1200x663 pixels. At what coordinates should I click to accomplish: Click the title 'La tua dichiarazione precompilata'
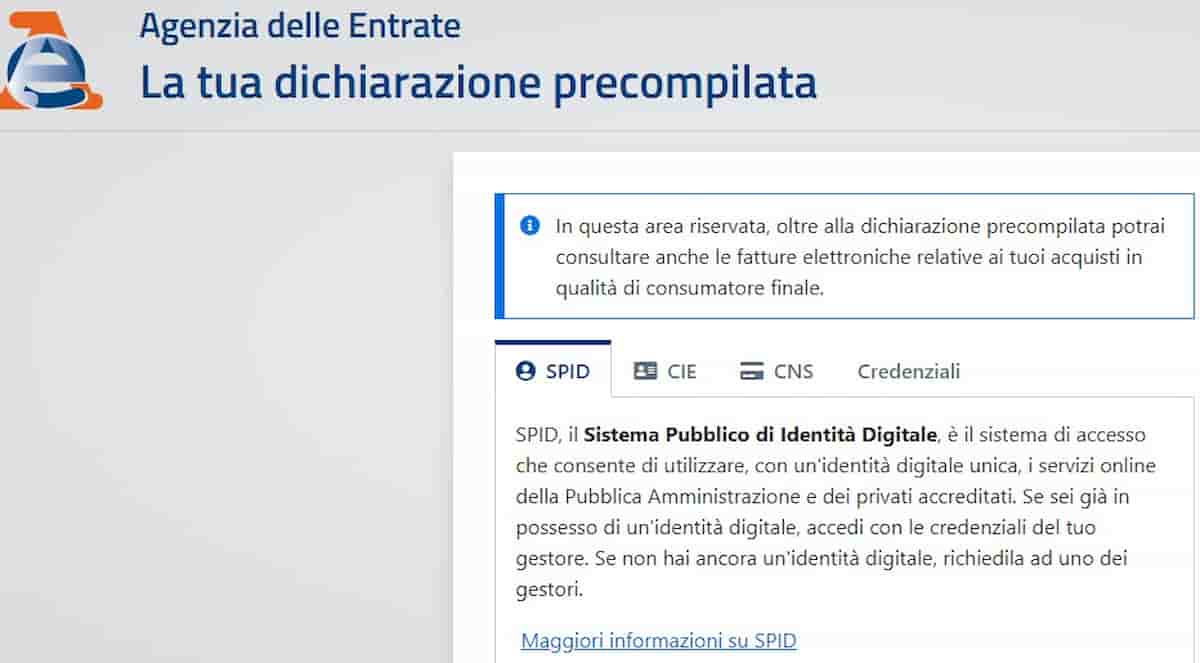[478, 82]
